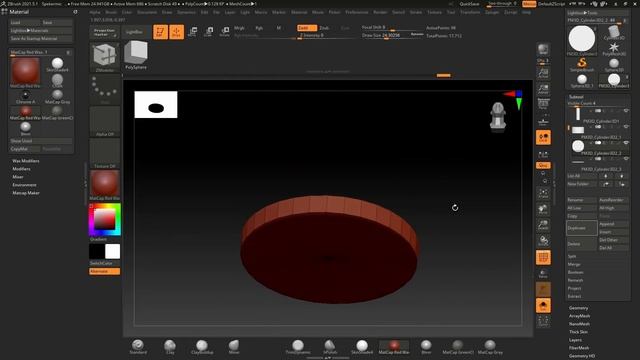The width and height of the screenshot is (640, 360).
Task: Click the QuickSave button
Action: [x=469, y=4]
